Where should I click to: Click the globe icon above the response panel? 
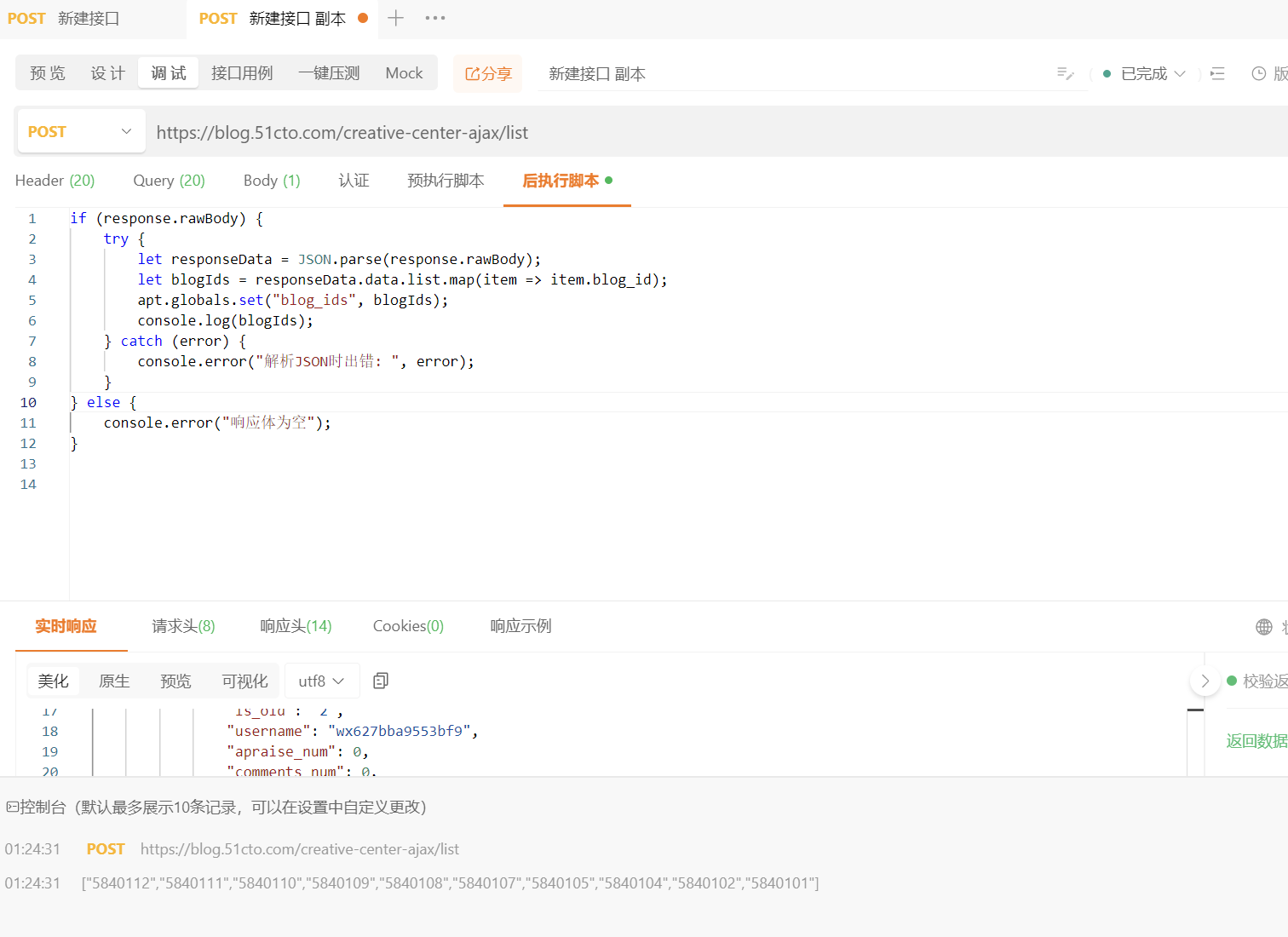tap(1262, 626)
